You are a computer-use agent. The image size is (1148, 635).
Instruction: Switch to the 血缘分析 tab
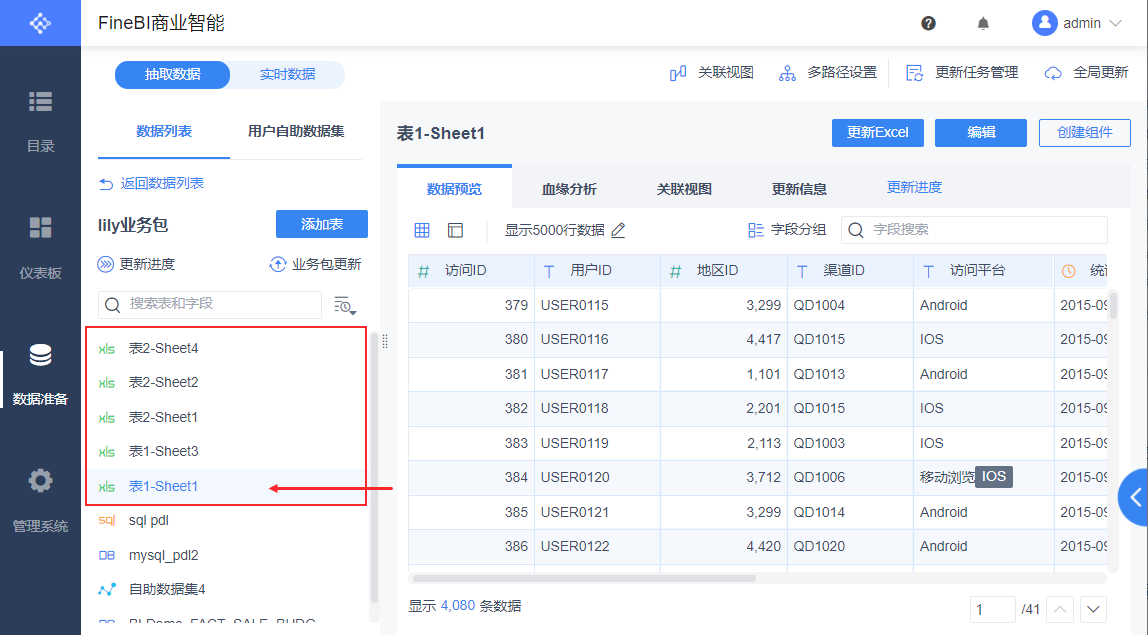click(x=569, y=189)
